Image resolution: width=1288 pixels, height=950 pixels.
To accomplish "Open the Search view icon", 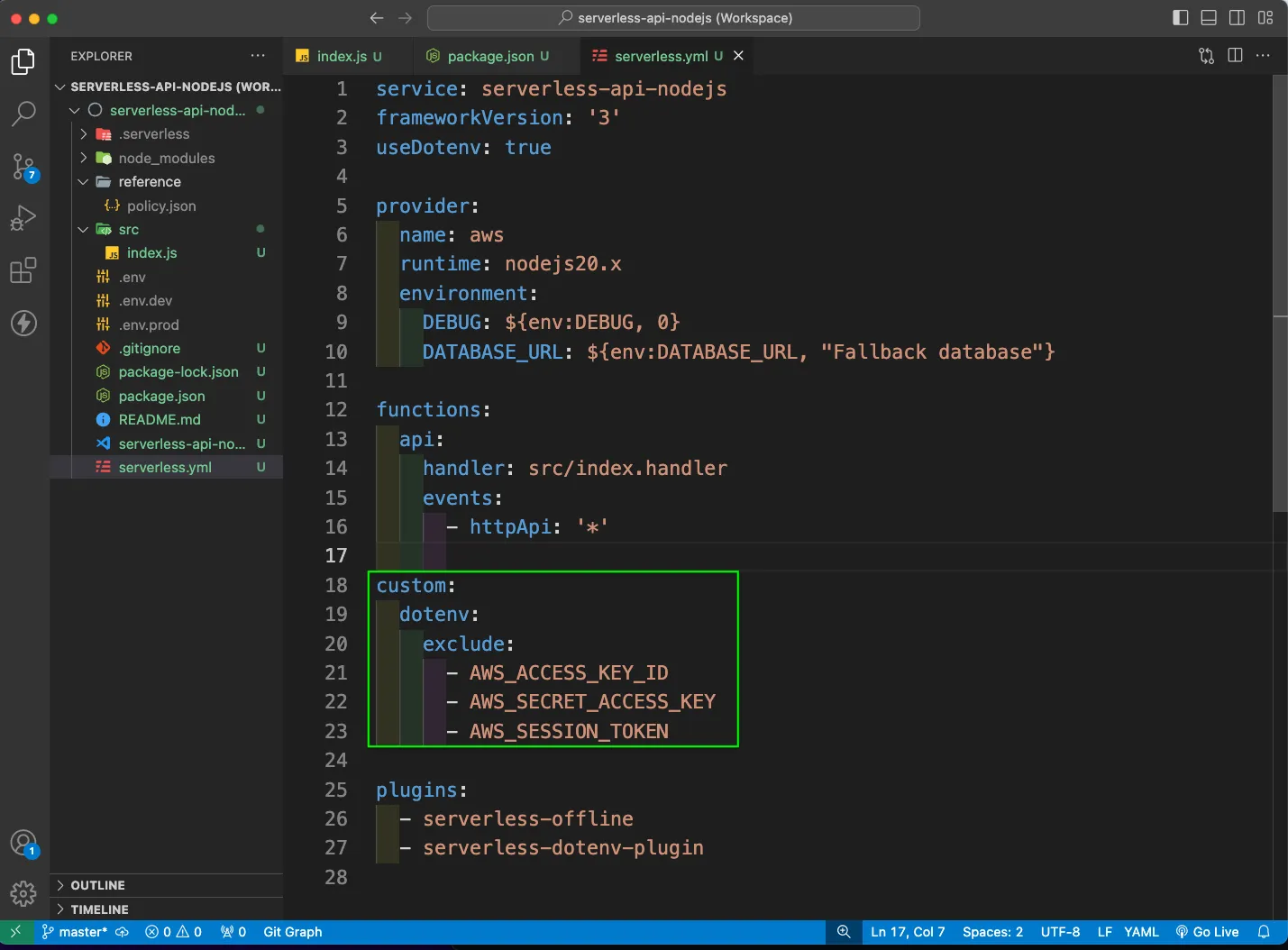I will coord(23,114).
